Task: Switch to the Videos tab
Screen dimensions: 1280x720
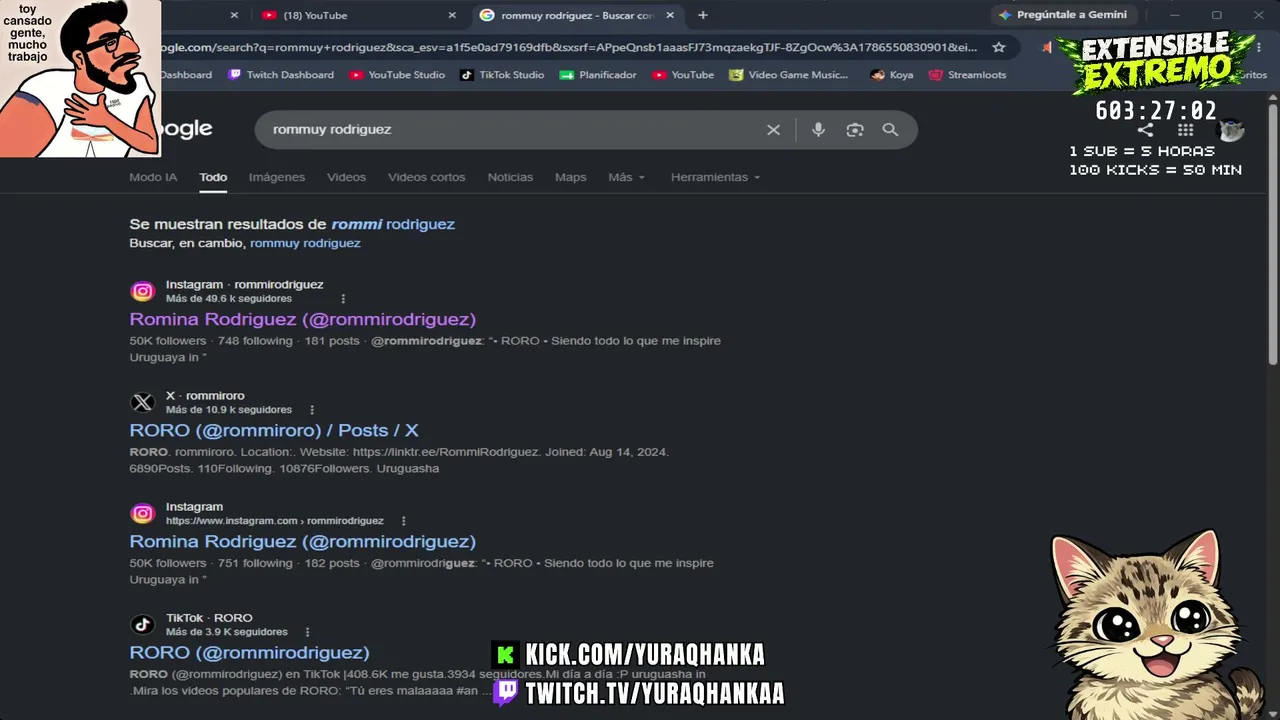Action: click(346, 177)
